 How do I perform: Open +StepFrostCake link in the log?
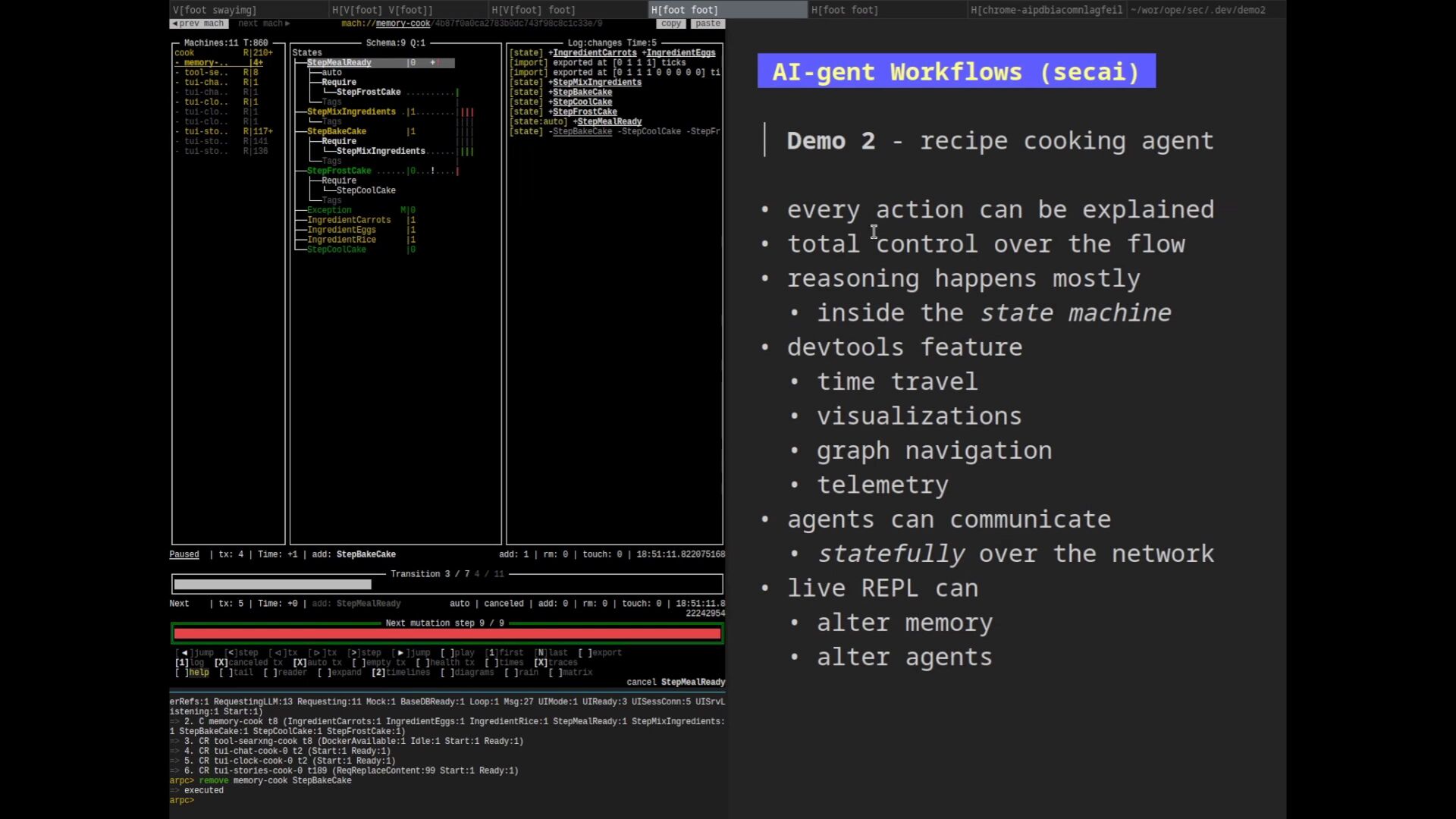pos(585,112)
